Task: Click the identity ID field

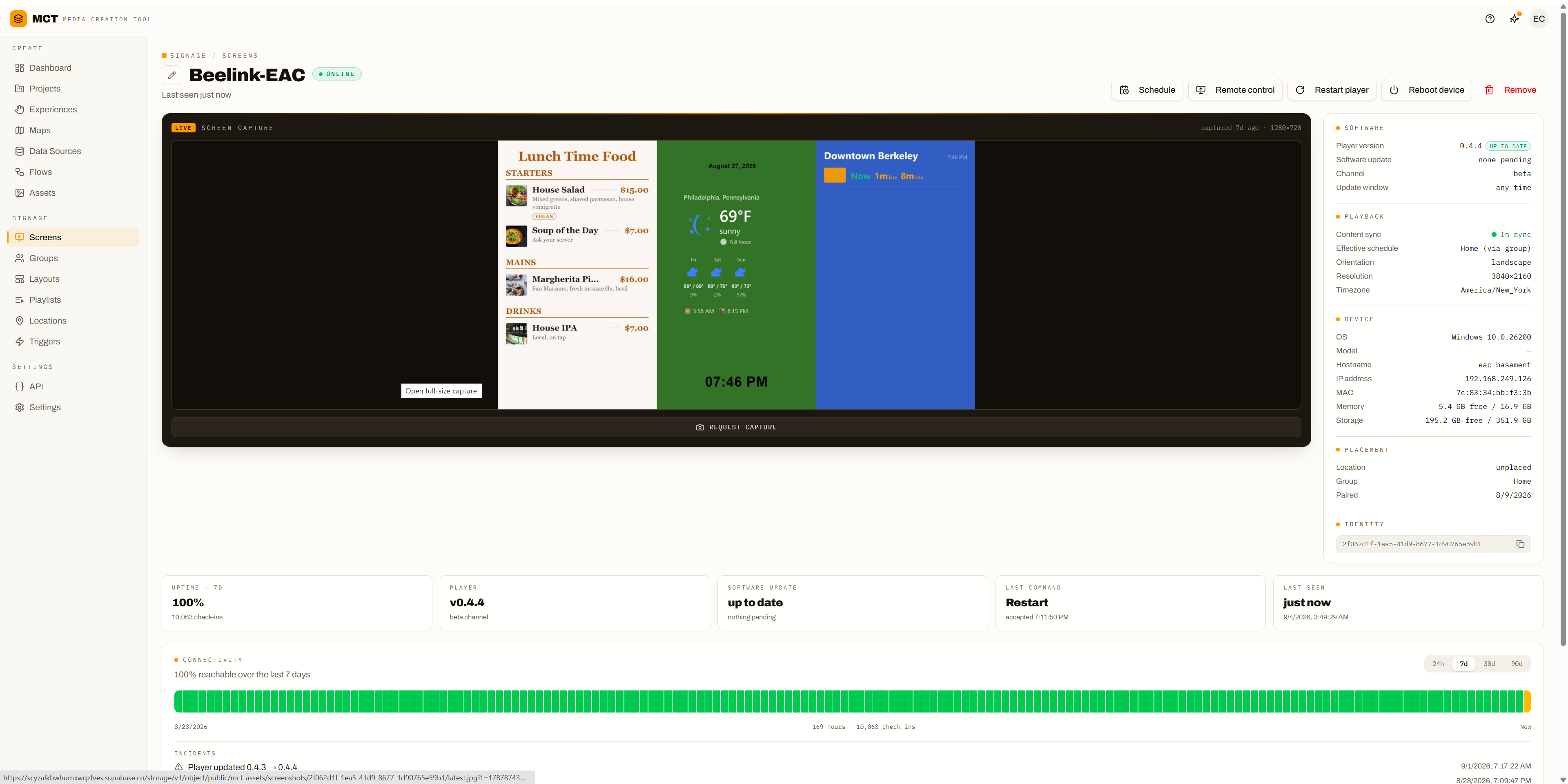Action: click(1433, 544)
